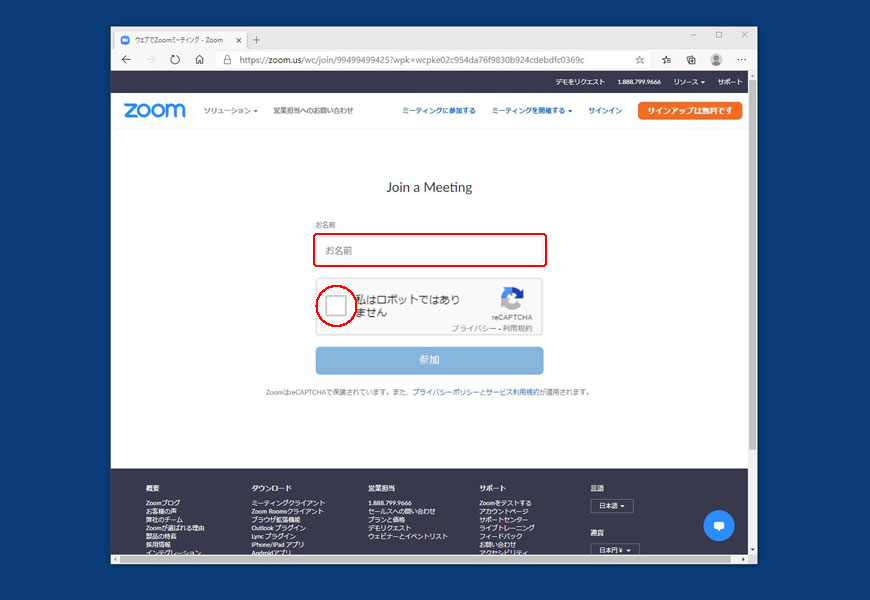Open the お客様の声 footer link
The width and height of the screenshot is (870, 600).
point(161,511)
